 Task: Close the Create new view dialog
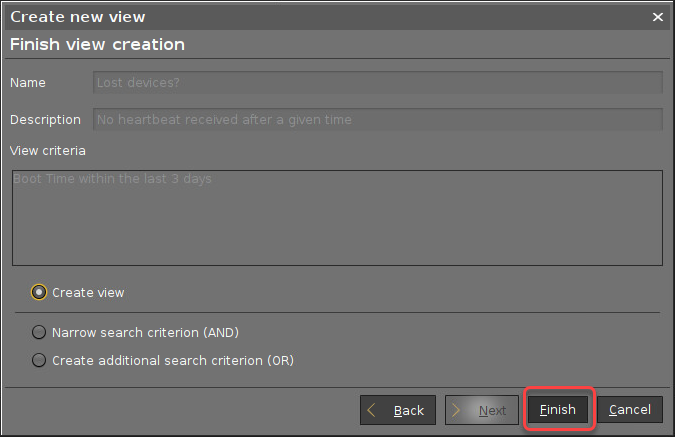[657, 17]
